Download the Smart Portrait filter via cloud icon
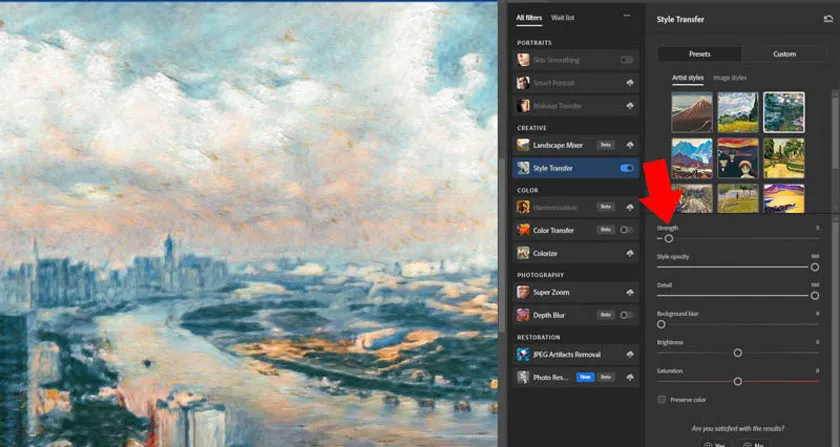Image resolution: width=840 pixels, height=447 pixels. point(629,83)
